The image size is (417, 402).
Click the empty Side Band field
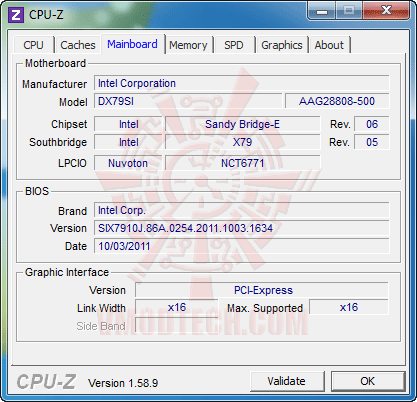[177, 325]
